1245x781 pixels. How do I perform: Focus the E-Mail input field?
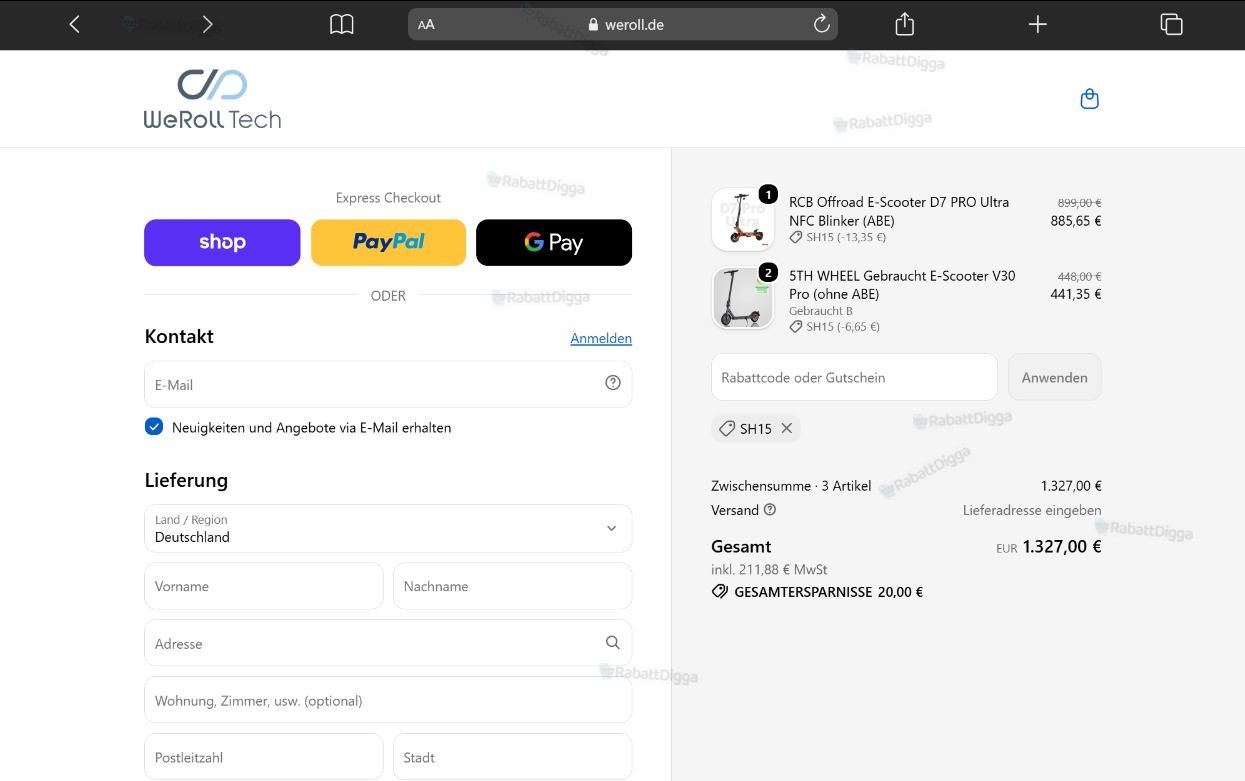coord(388,384)
